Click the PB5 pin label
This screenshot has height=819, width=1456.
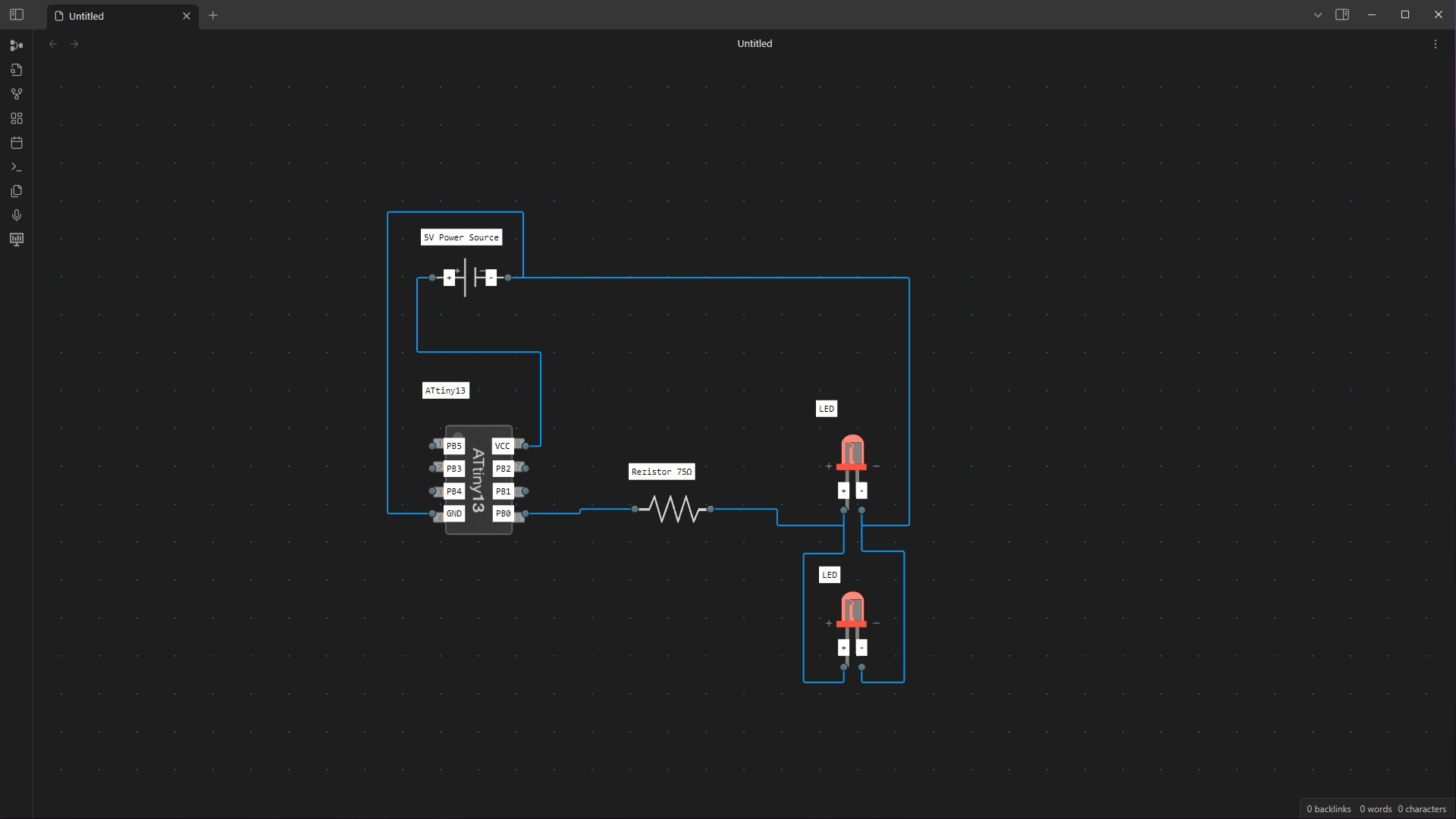pyautogui.click(x=454, y=446)
